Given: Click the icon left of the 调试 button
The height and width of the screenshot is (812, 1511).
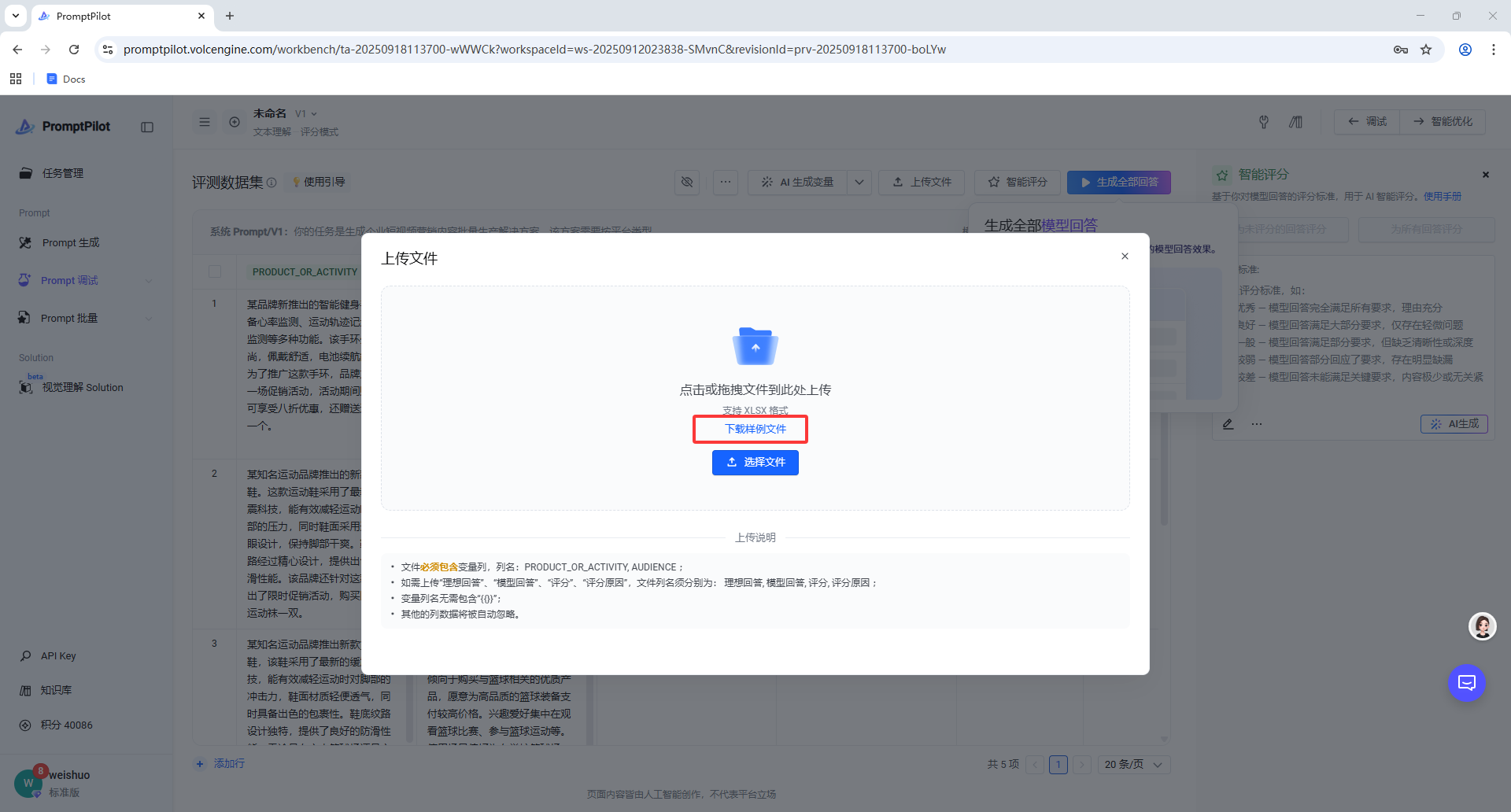Looking at the screenshot, I should 1295,122.
